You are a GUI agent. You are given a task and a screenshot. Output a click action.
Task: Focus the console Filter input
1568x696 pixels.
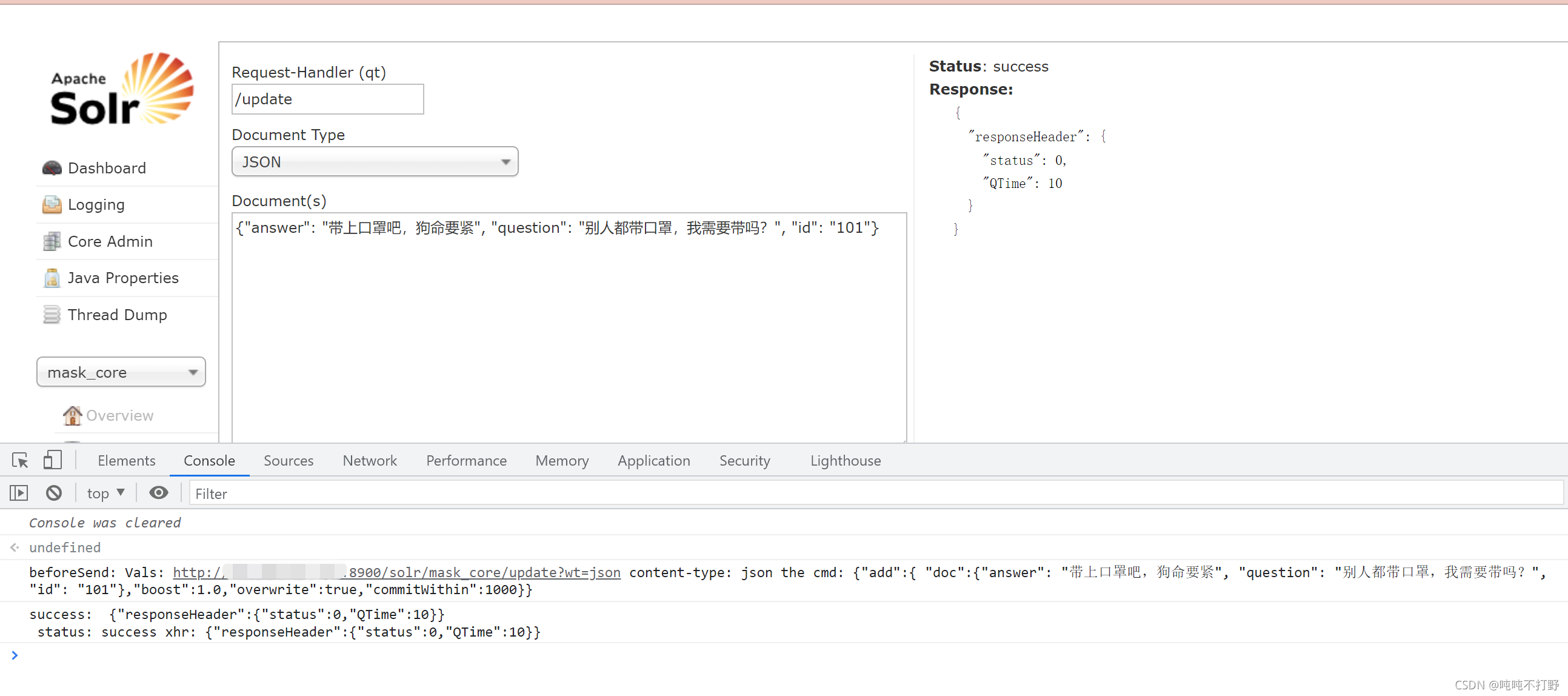click(x=876, y=494)
